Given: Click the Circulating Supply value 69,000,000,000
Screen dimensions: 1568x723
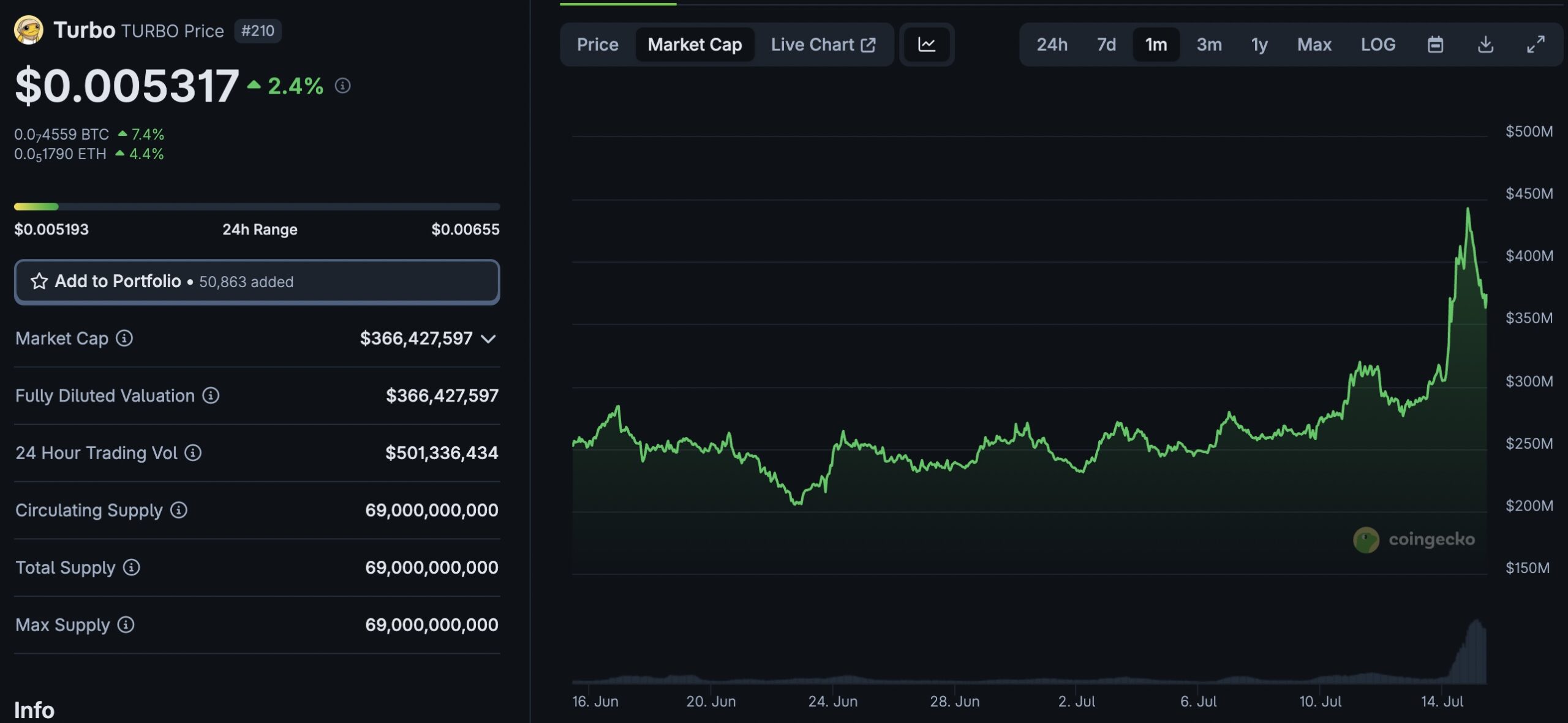Looking at the screenshot, I should point(432,510).
